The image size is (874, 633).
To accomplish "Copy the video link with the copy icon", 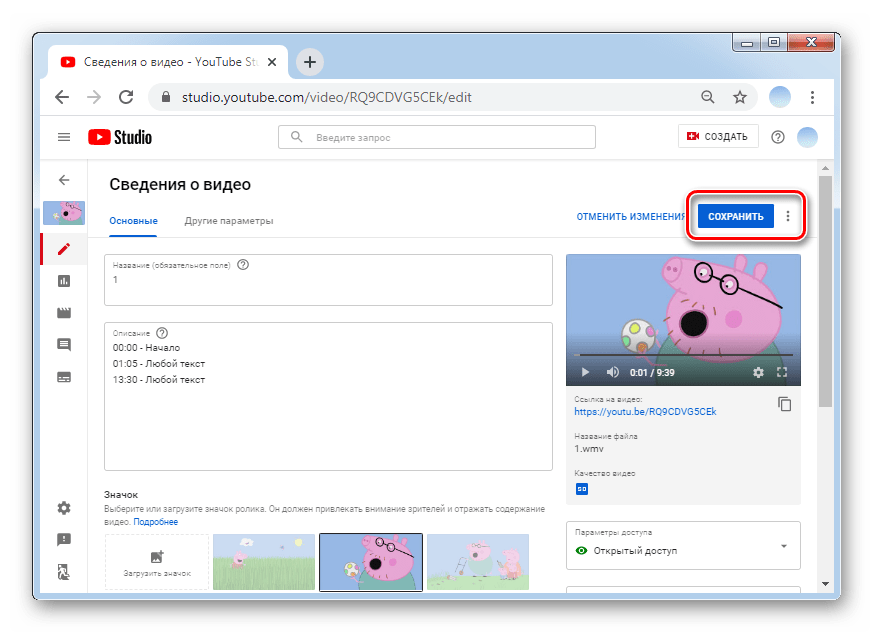I will 785,404.
